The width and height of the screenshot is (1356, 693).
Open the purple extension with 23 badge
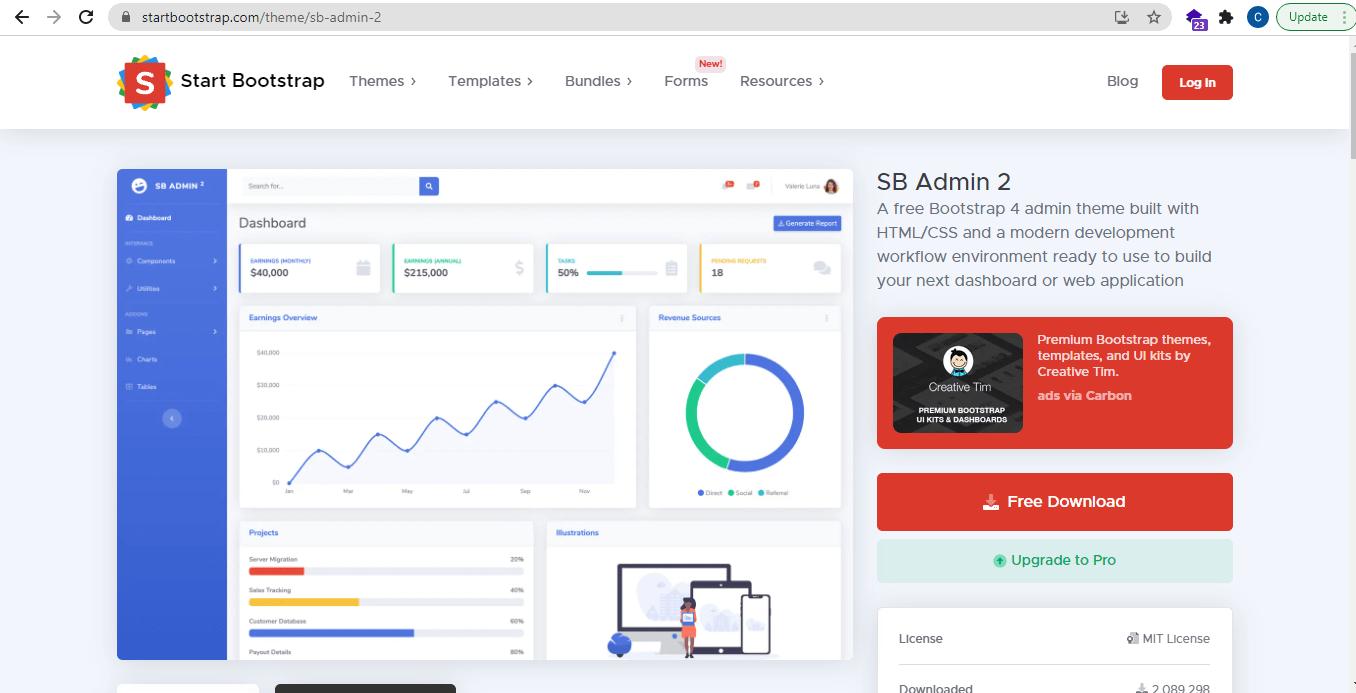click(x=1195, y=18)
